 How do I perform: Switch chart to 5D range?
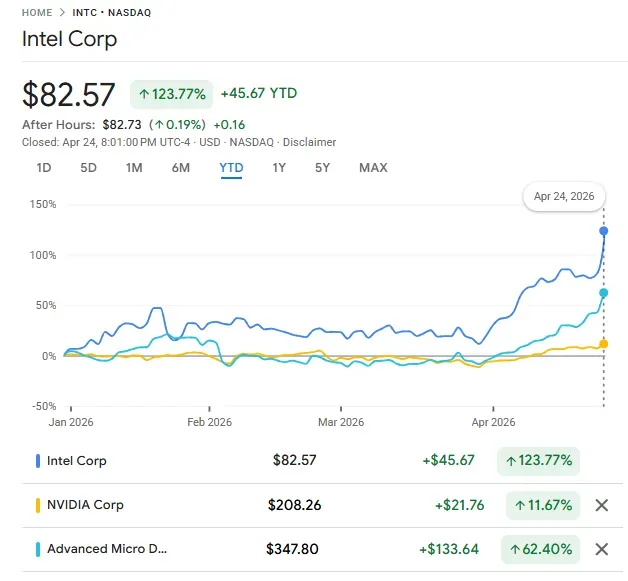(89, 168)
